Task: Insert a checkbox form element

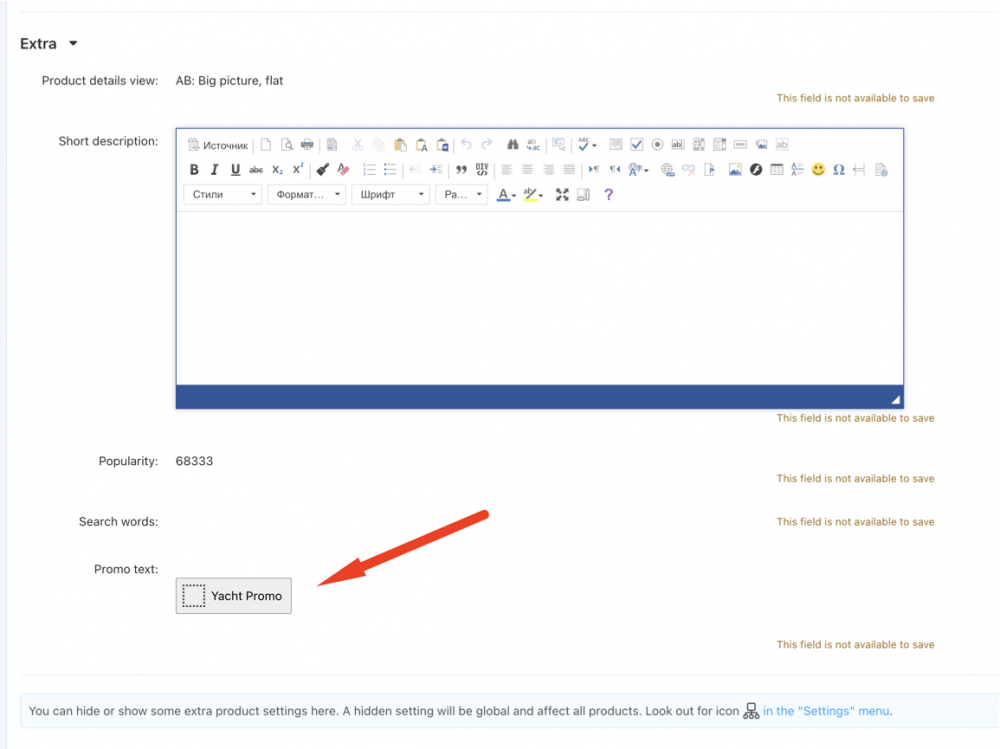Action: (636, 145)
